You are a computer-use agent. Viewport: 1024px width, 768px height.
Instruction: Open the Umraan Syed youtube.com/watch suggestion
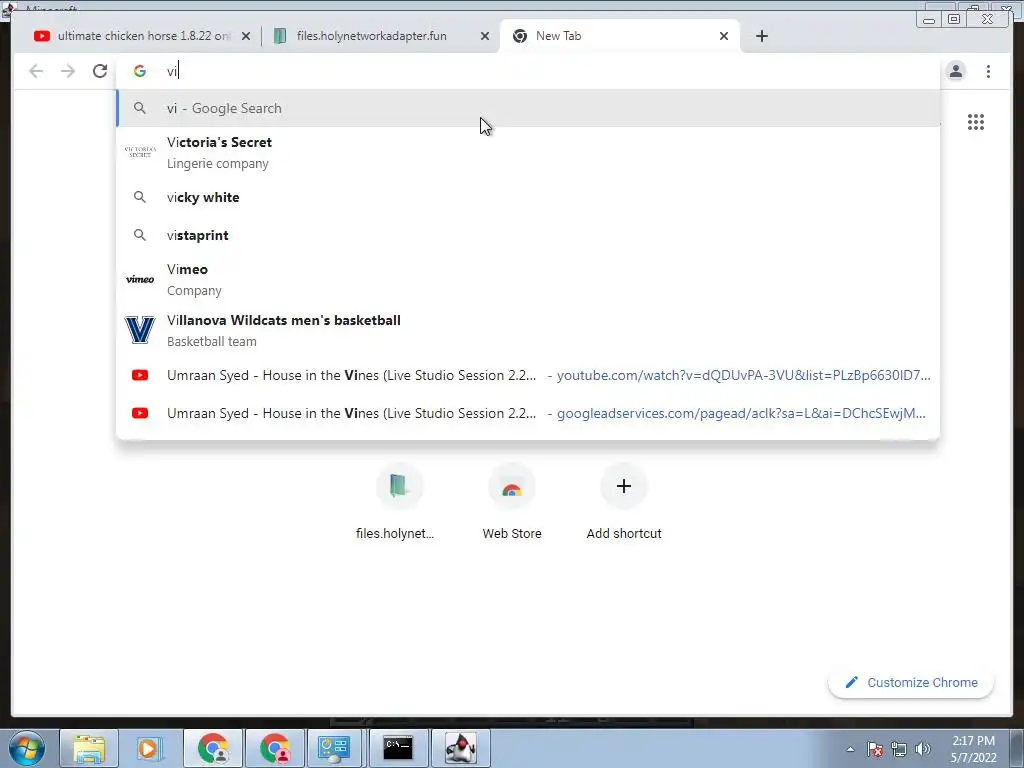click(x=528, y=376)
